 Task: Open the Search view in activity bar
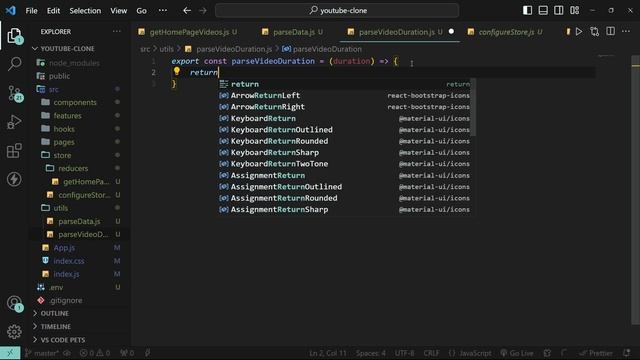(x=14, y=64)
